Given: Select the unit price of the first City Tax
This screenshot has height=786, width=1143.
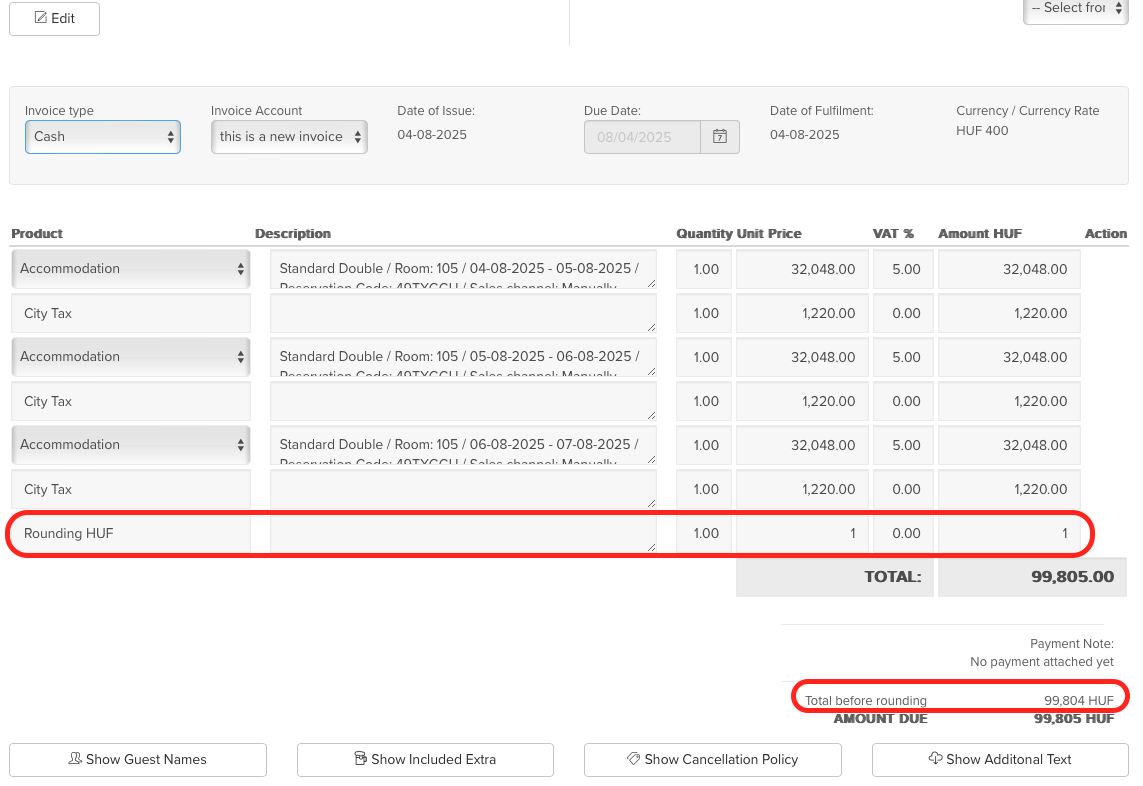Looking at the screenshot, I should [801, 313].
